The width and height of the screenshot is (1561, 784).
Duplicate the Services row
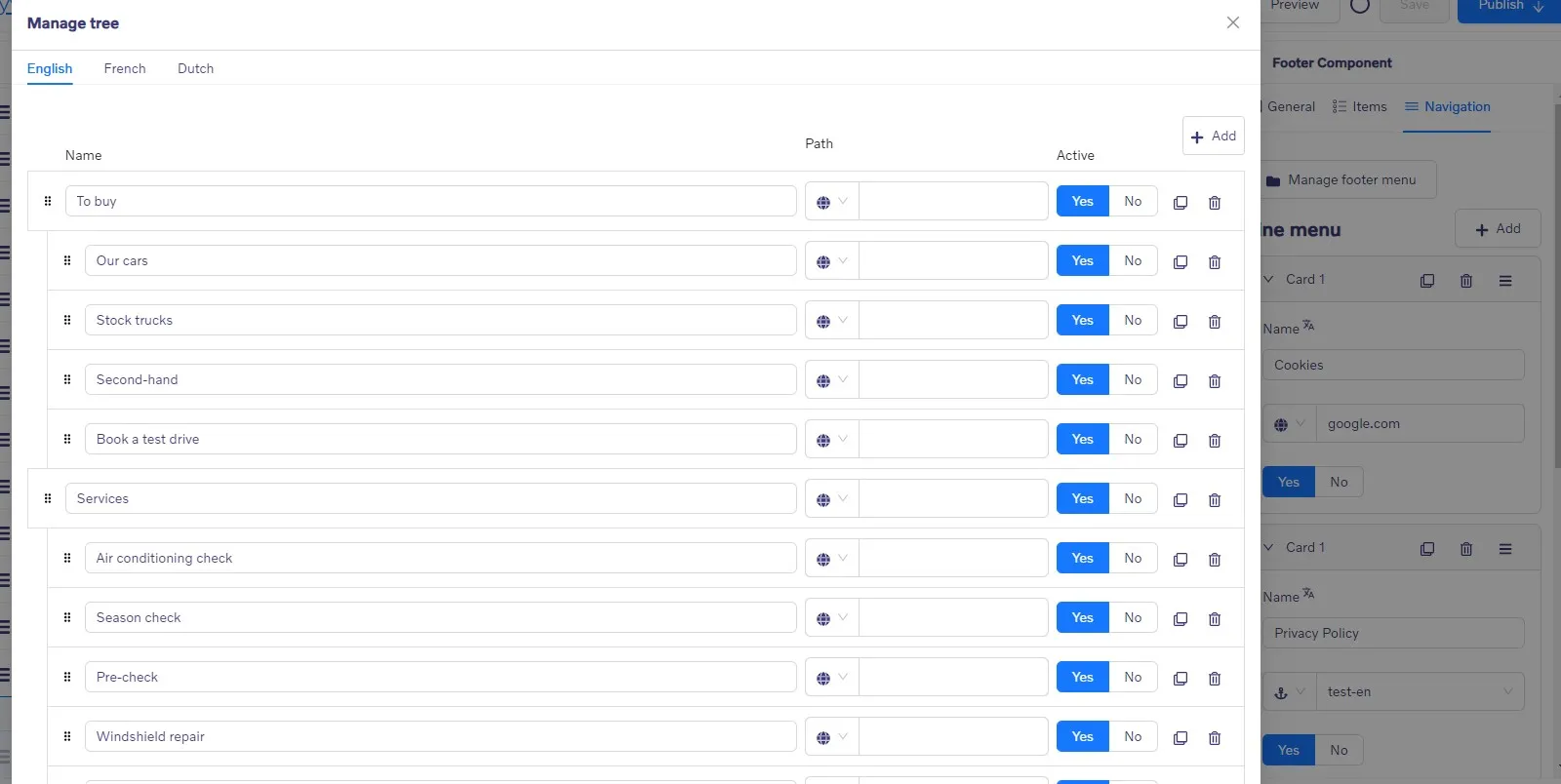point(1181,500)
